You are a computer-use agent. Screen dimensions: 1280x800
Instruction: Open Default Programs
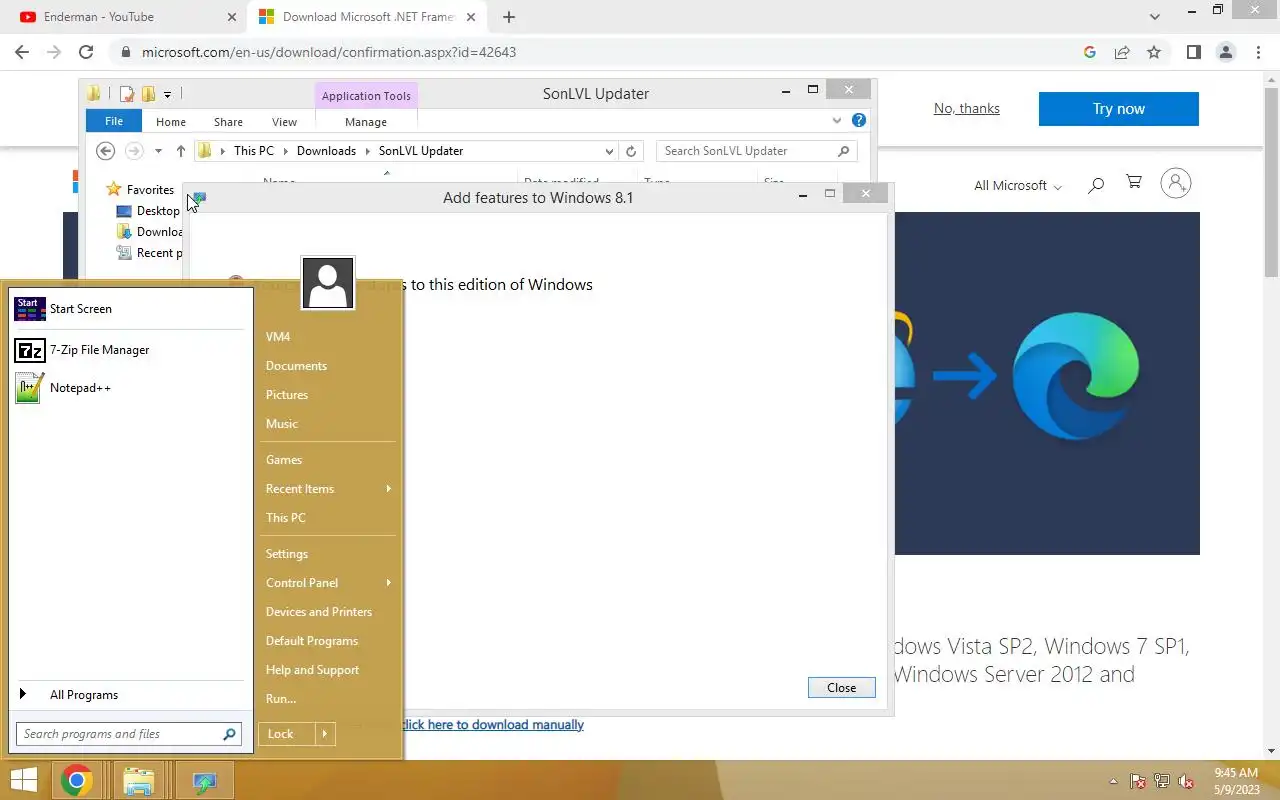coord(312,641)
